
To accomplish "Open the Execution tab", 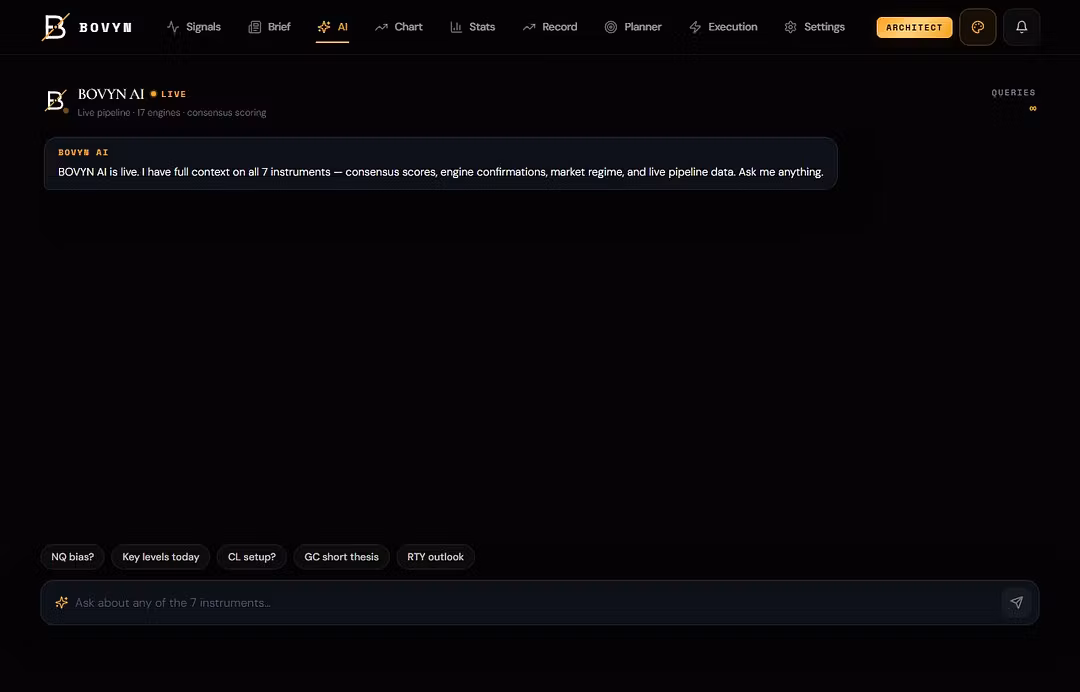I will click(723, 27).
